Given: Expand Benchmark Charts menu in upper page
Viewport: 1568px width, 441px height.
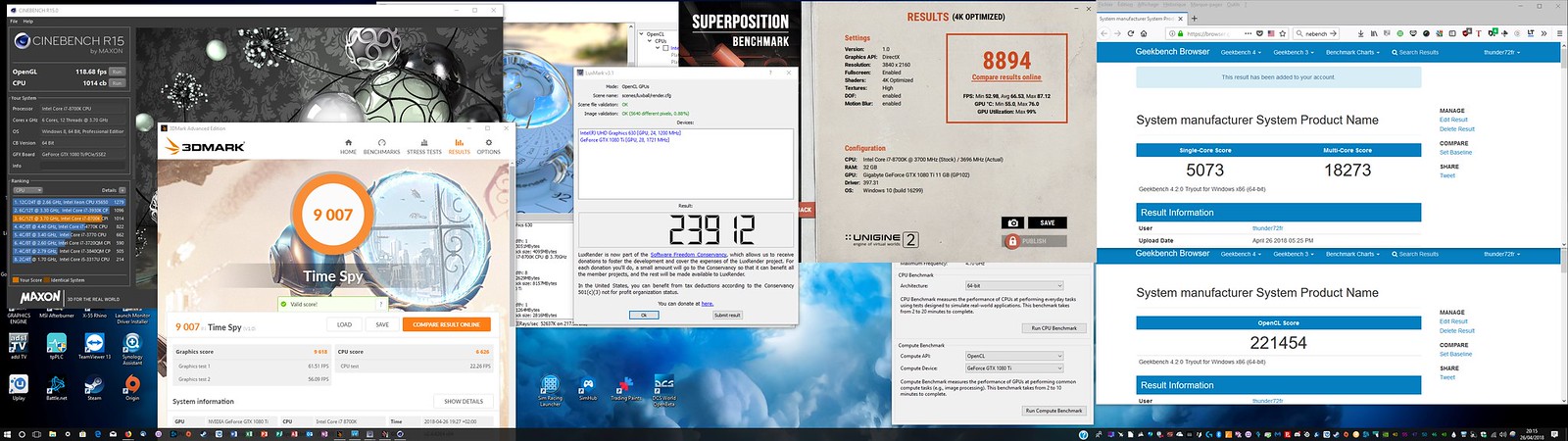Looking at the screenshot, I should point(1352,52).
